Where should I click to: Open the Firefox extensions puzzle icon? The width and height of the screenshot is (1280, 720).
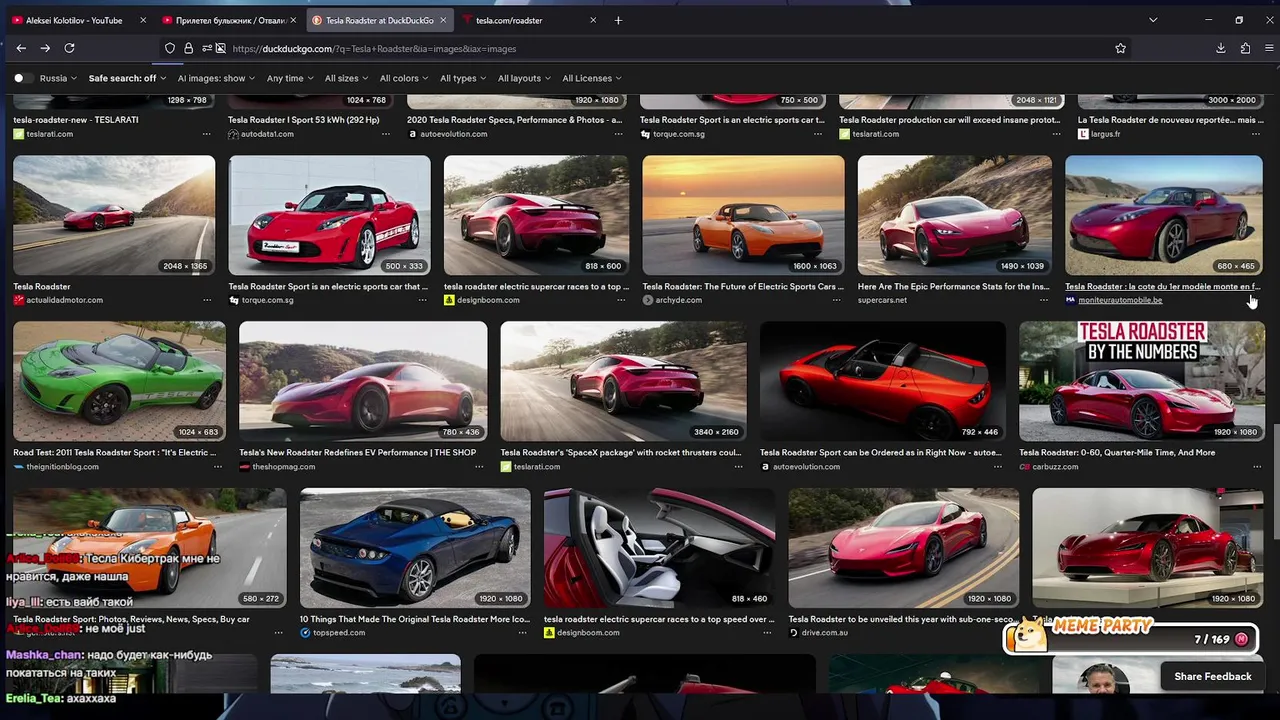1245,48
